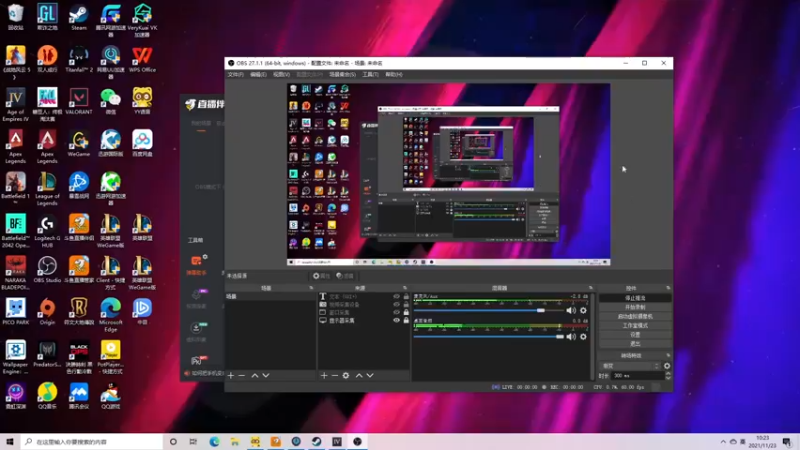Open the 编辑(E) menu in OBS
The image size is (800, 450).
click(258, 74)
